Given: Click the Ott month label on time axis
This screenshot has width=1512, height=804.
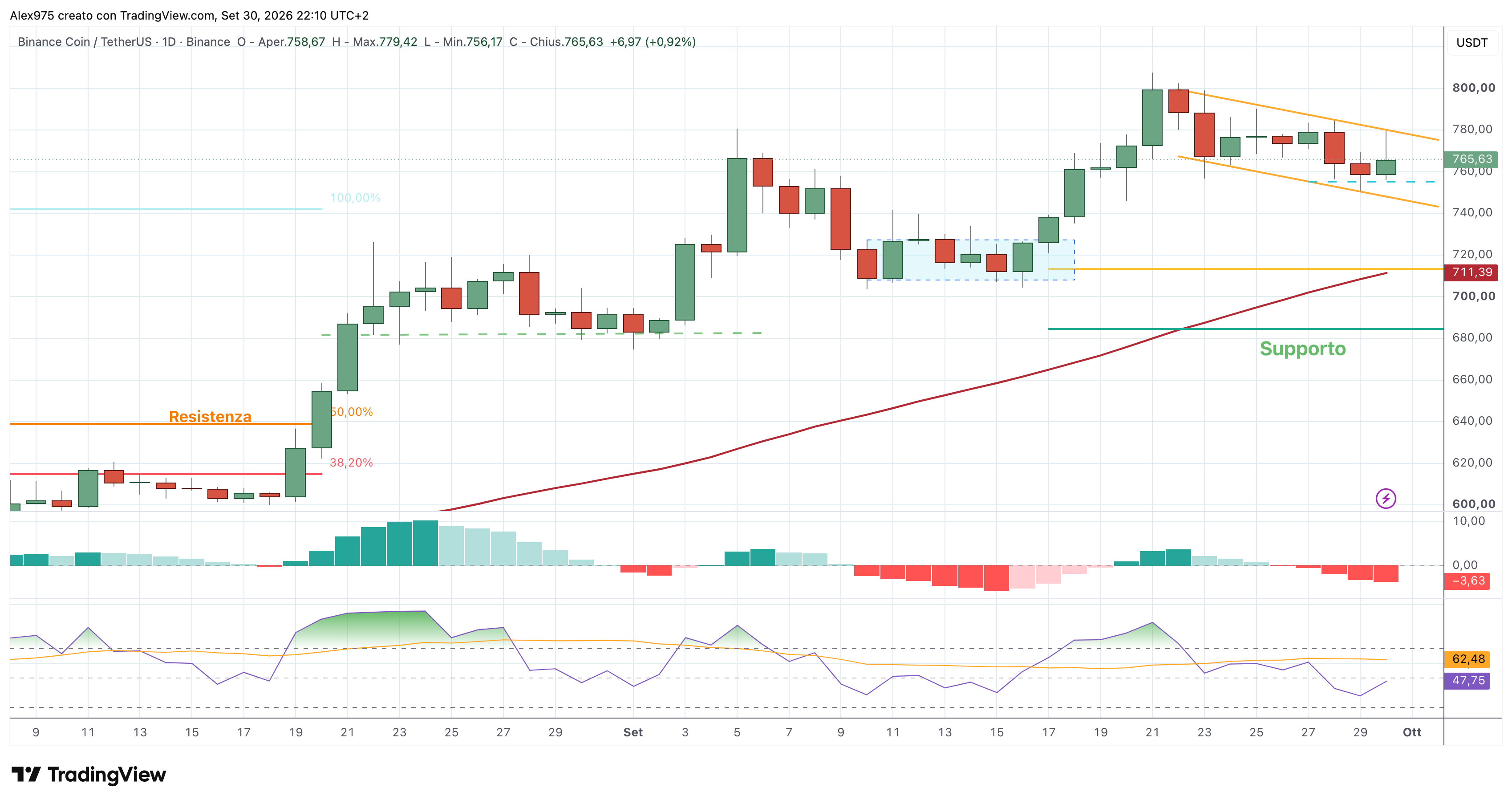Looking at the screenshot, I should coord(1412,732).
